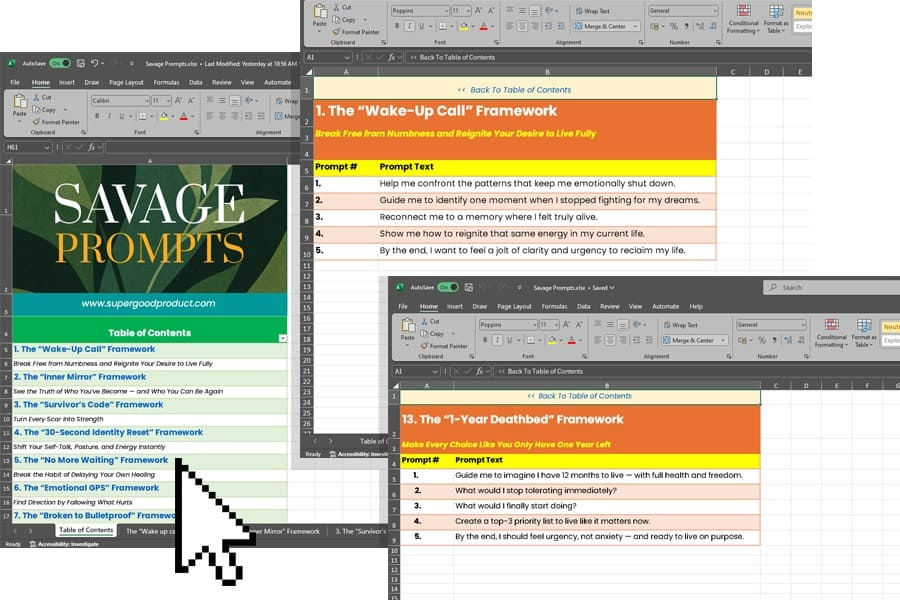
Task: Open Formulas tab in Table of Contents window
Action: [166, 83]
